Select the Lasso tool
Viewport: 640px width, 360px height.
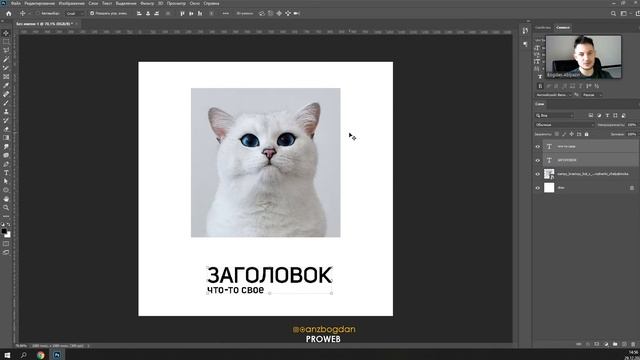6,50
